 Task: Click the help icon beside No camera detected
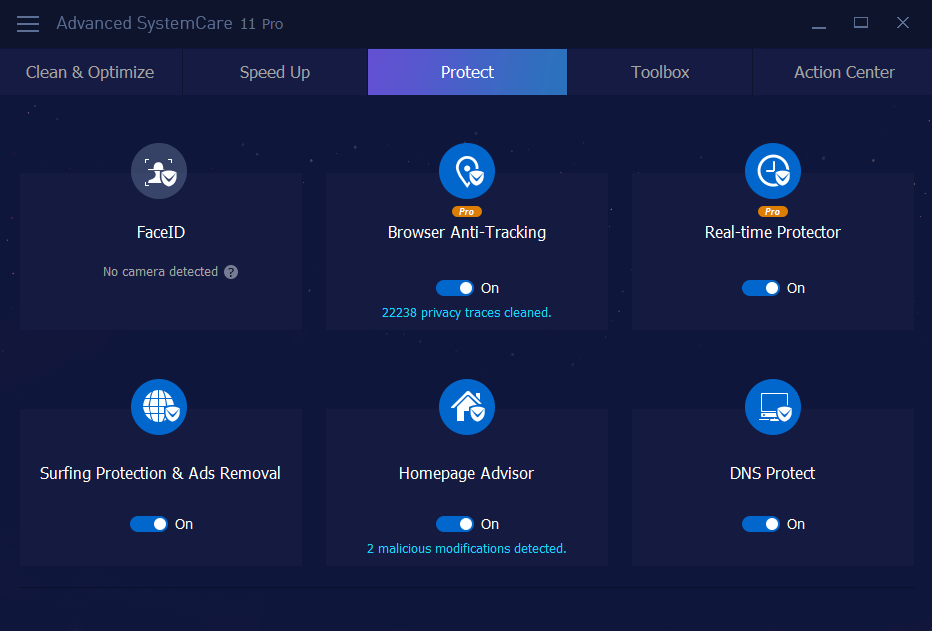click(x=231, y=272)
